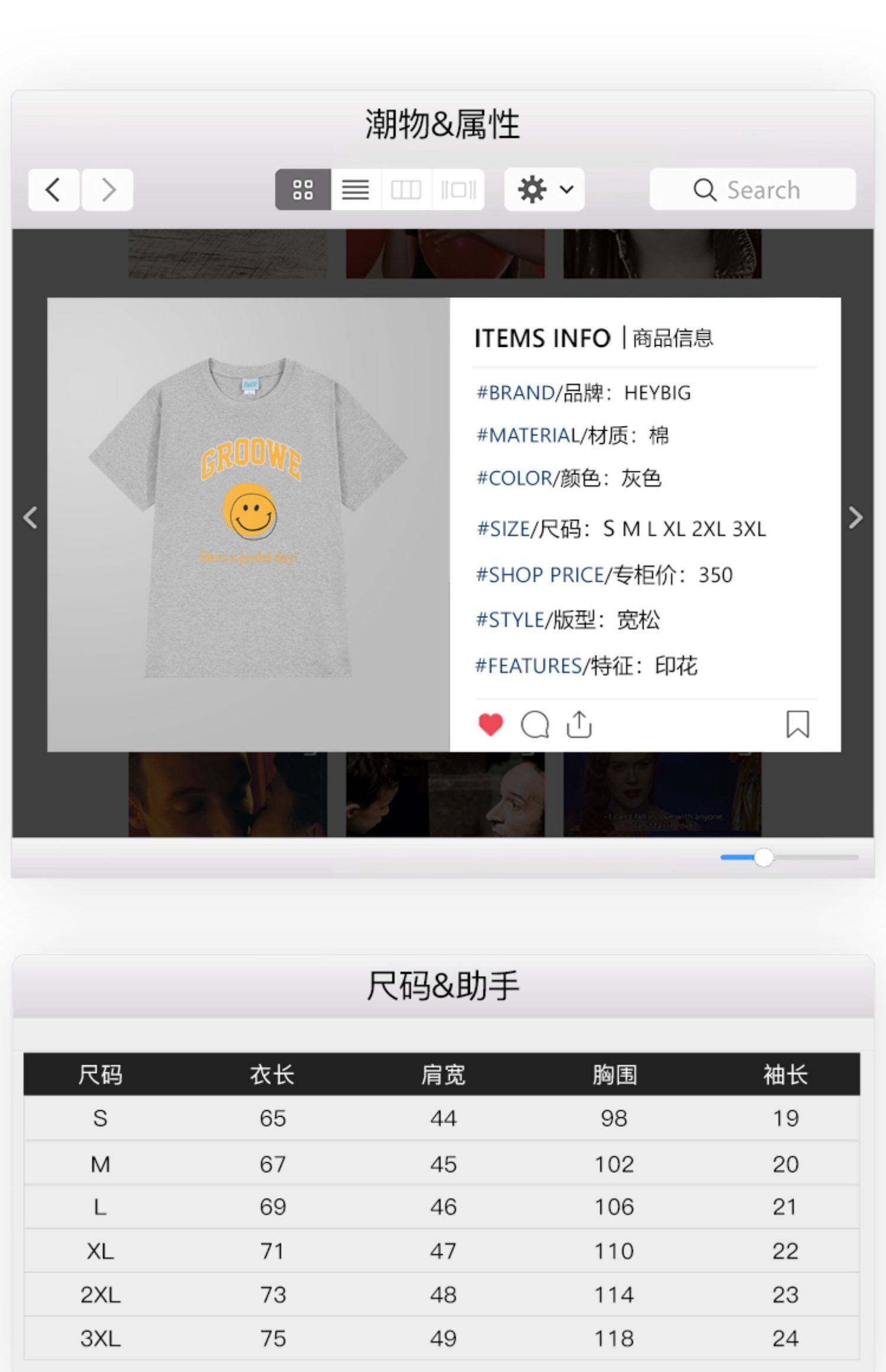Go to next product with right chevron
The image size is (886, 1372).
pos(855,518)
